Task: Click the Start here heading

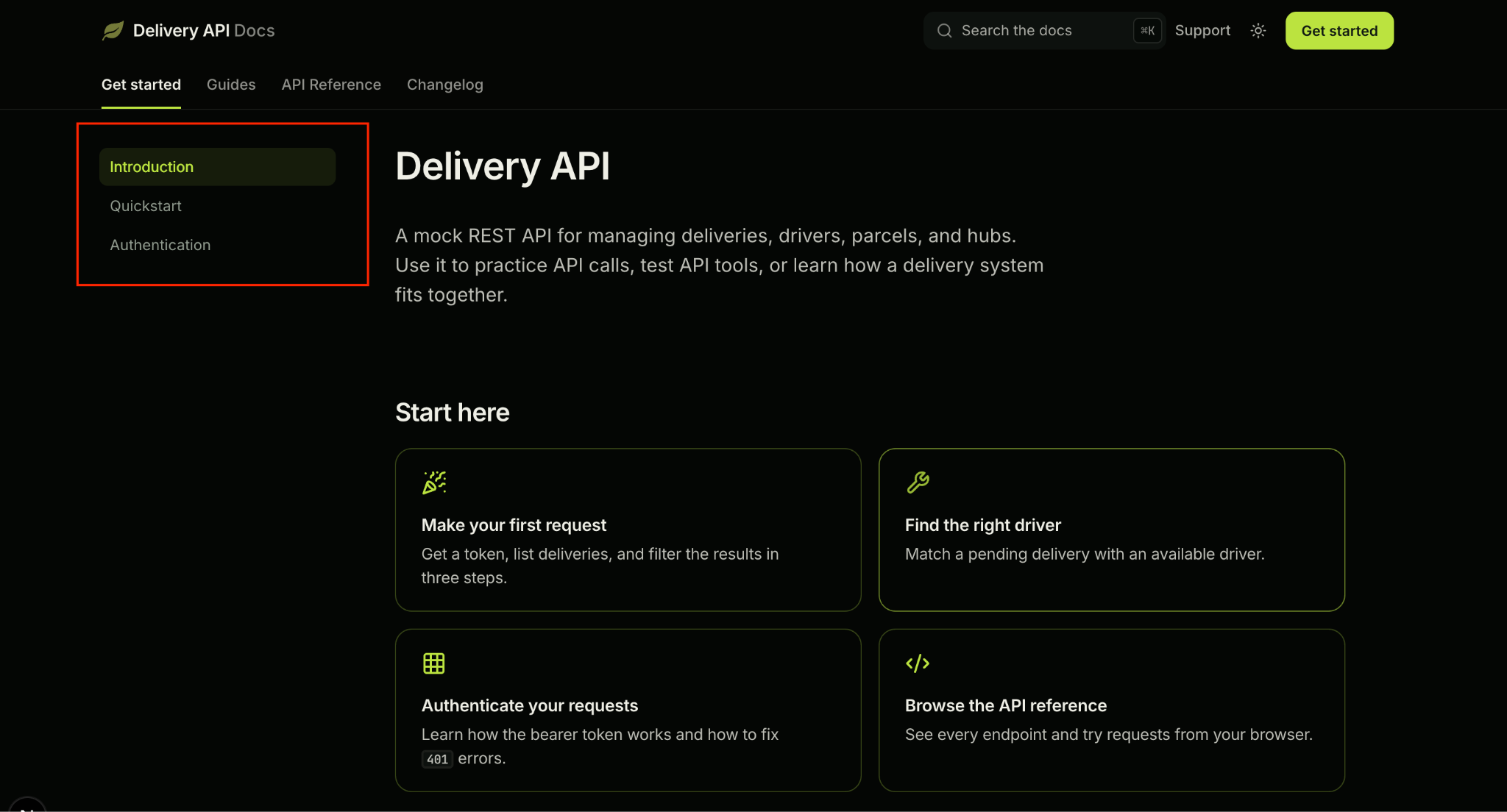Action: tap(452, 413)
